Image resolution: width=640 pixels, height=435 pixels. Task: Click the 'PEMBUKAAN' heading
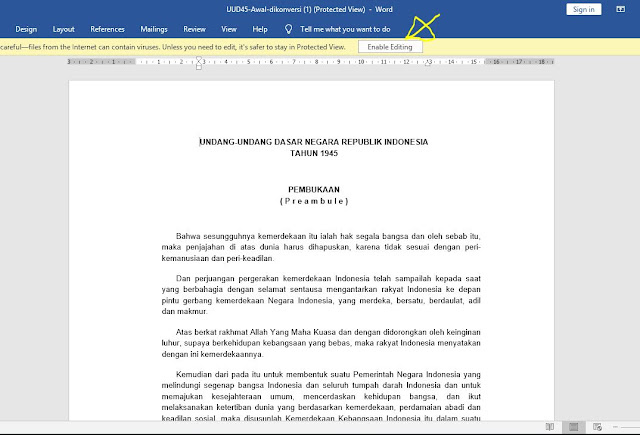point(314,189)
